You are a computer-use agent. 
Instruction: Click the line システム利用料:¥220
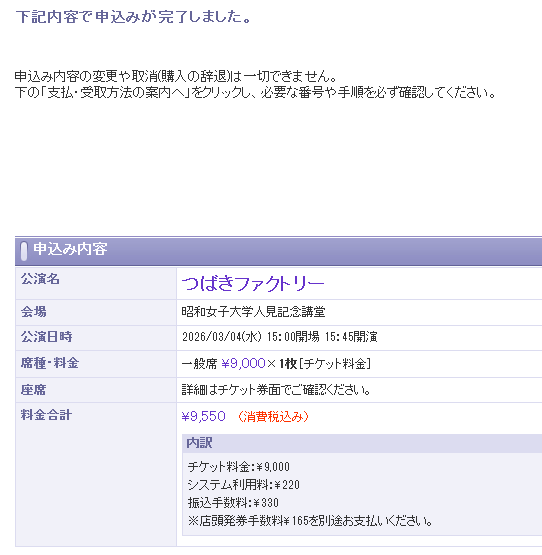pos(244,485)
